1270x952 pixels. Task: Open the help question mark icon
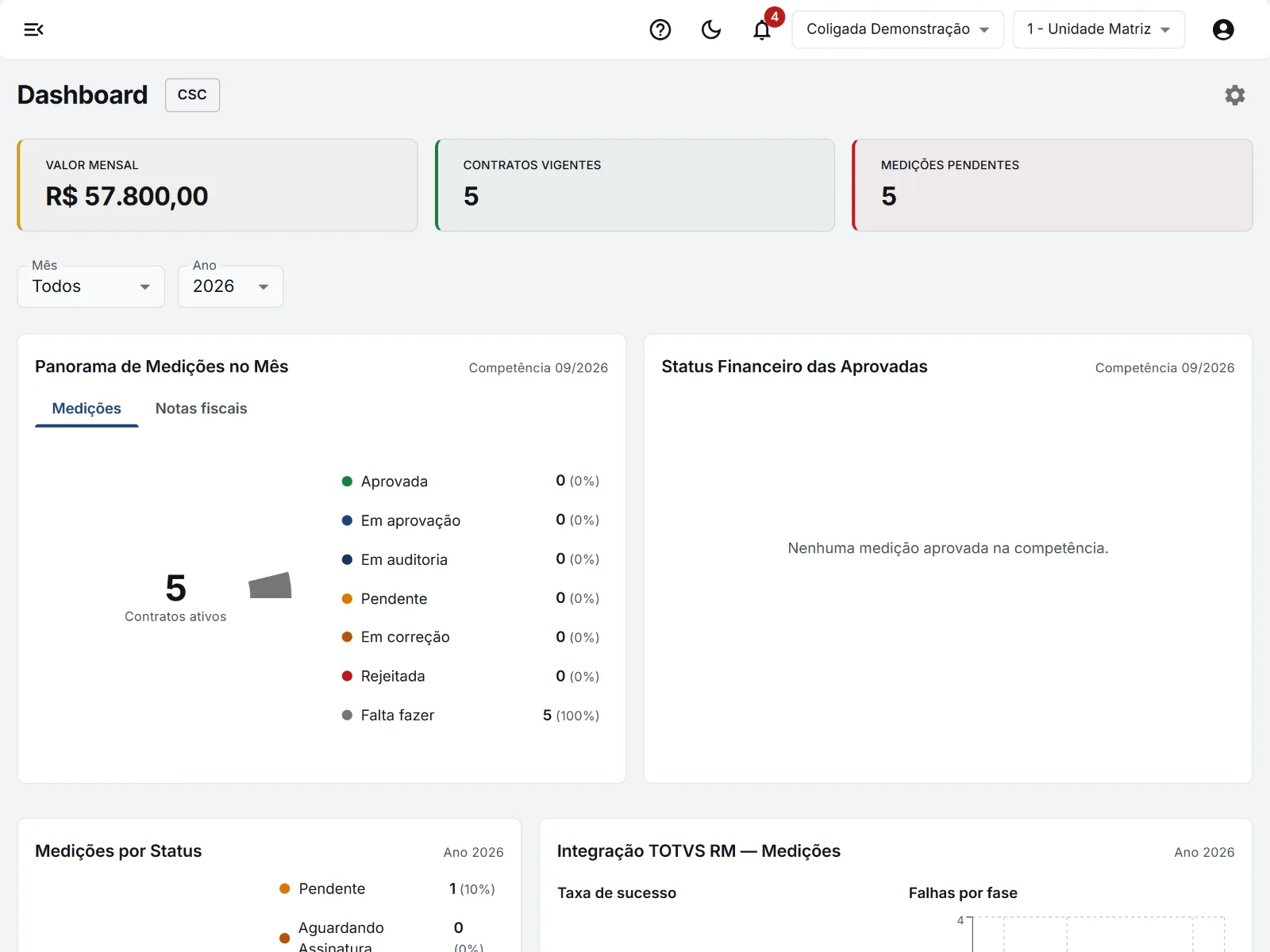660,29
